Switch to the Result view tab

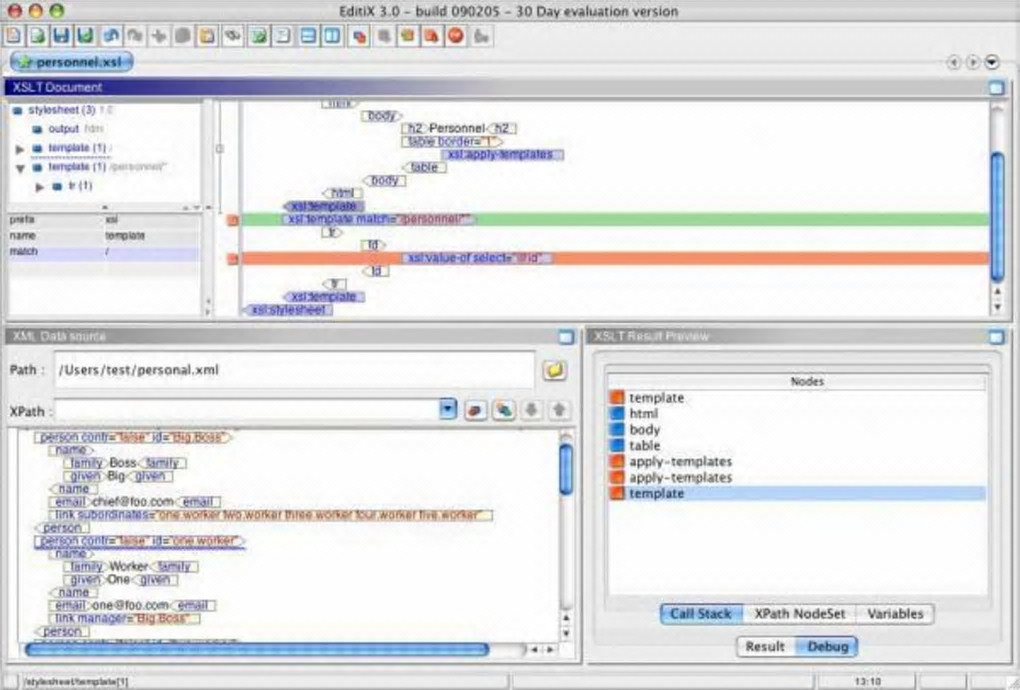click(x=765, y=646)
